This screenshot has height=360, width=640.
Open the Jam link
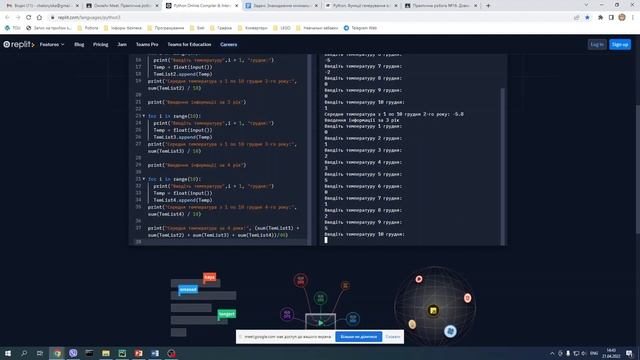point(122,44)
